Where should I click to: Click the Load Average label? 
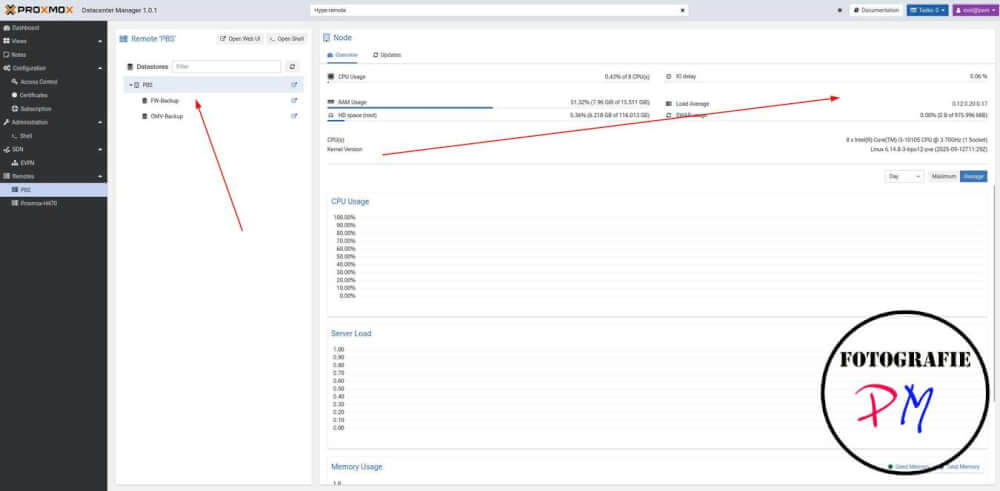pos(692,104)
